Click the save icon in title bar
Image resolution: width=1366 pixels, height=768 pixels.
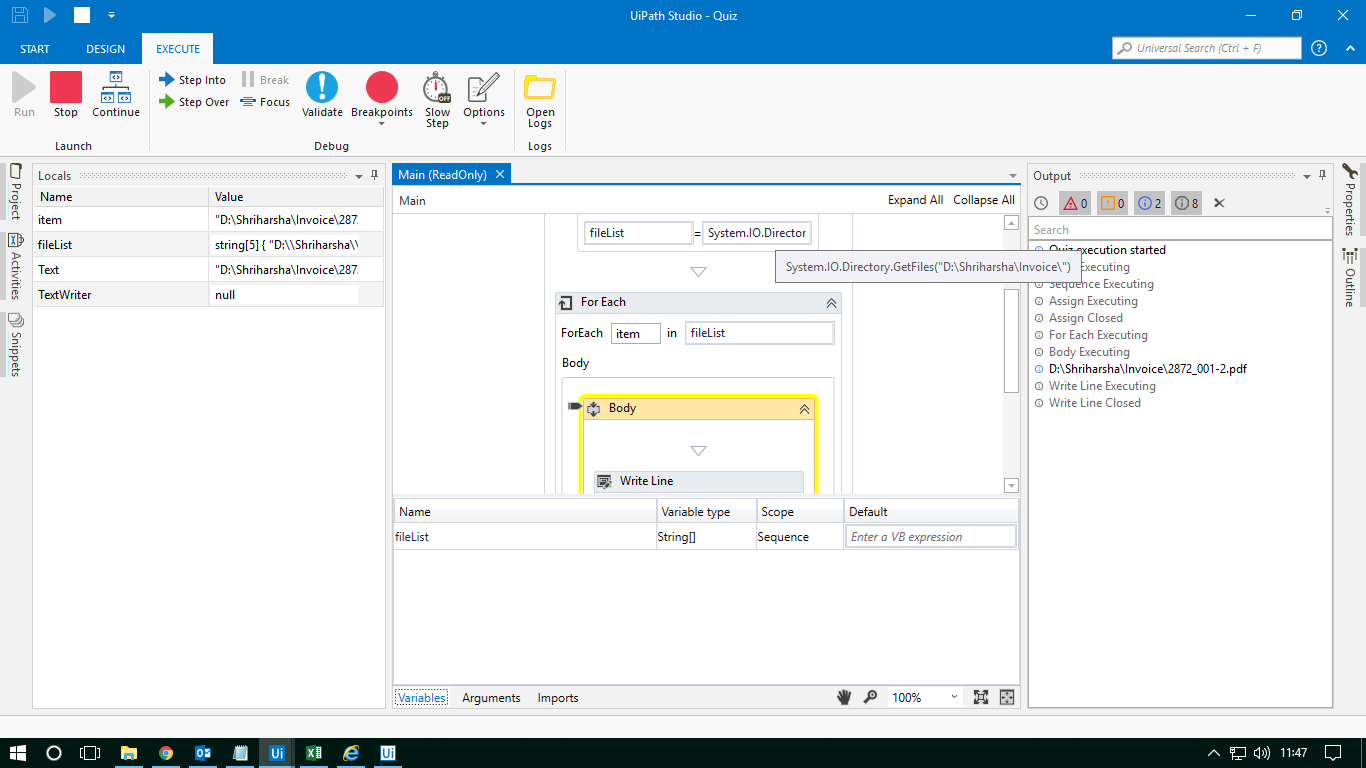click(19, 15)
